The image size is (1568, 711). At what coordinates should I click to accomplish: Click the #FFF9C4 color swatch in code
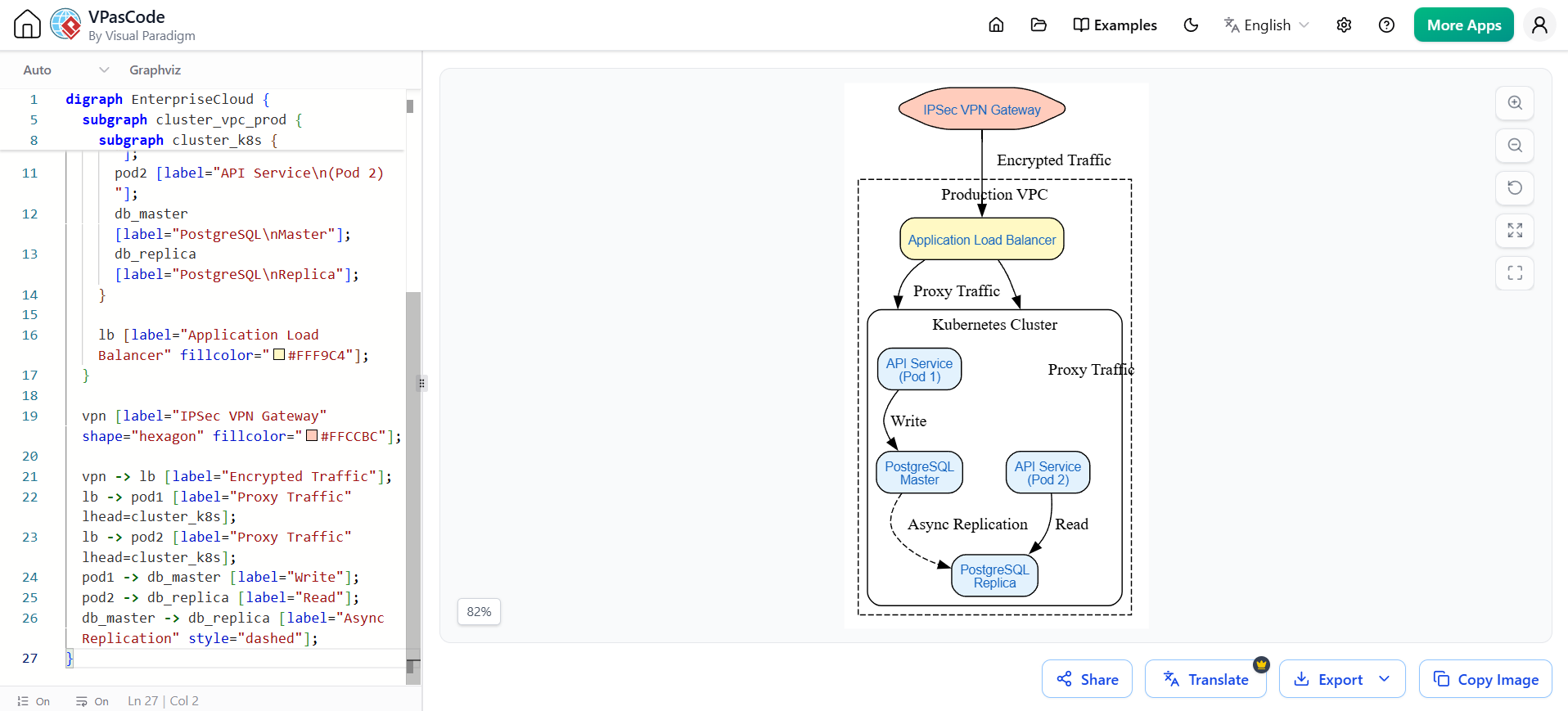coord(279,355)
